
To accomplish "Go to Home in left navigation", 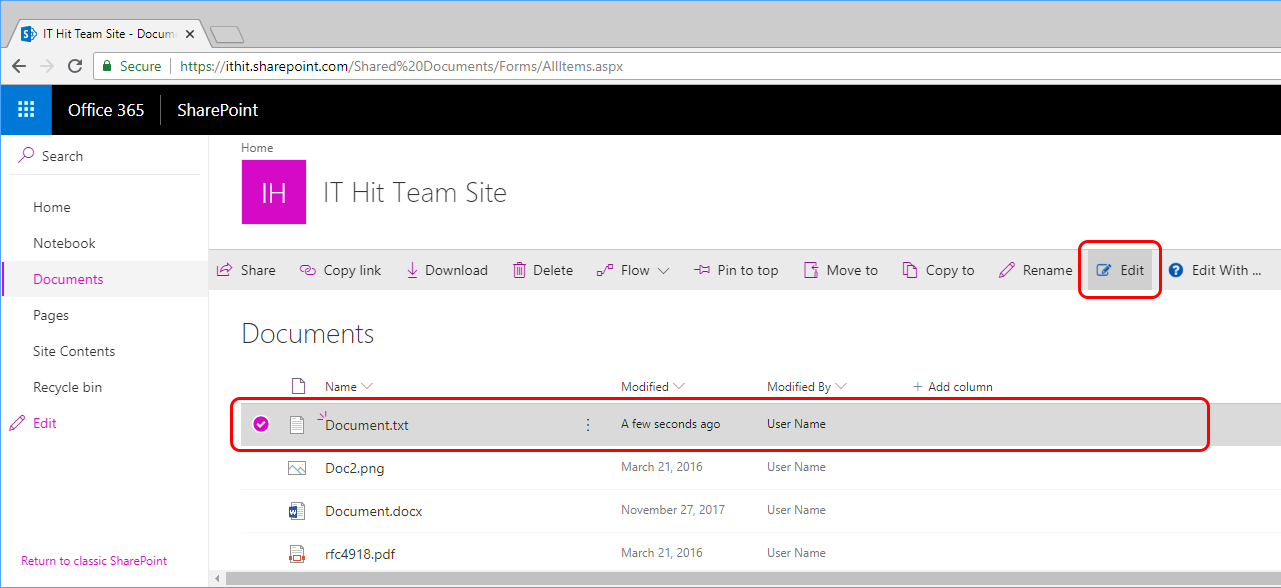I will (52, 207).
